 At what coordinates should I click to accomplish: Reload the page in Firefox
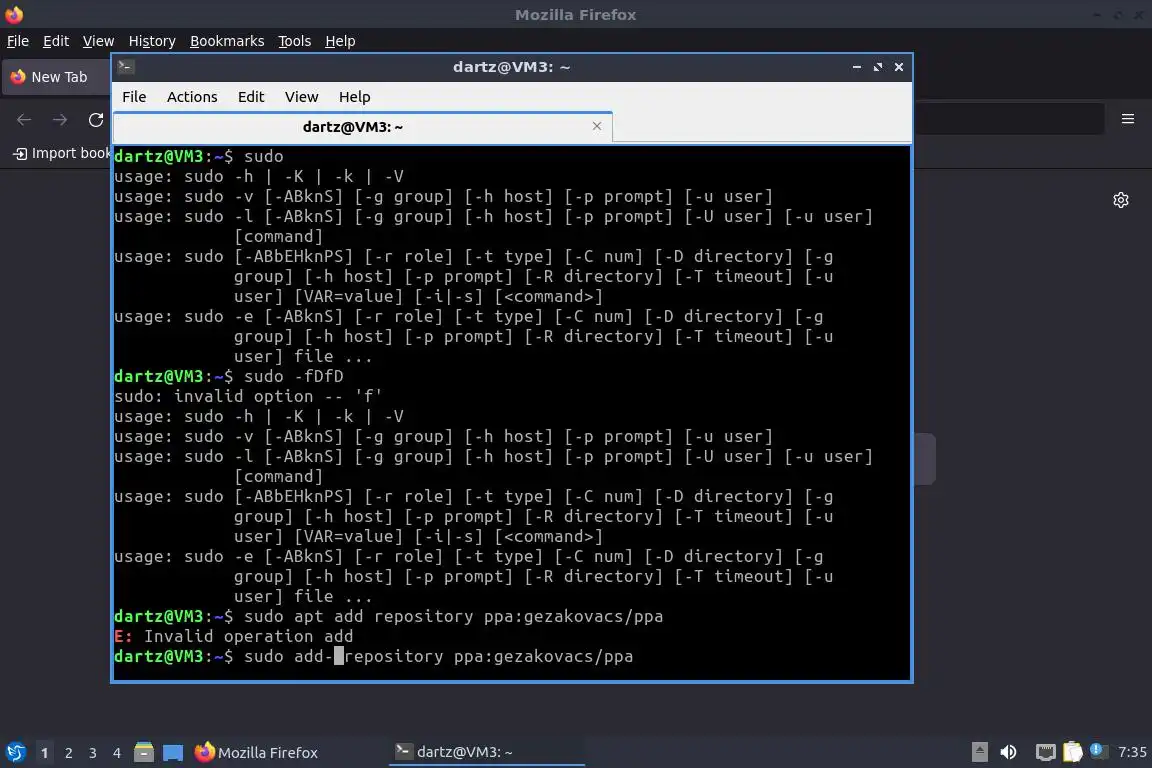click(x=96, y=120)
